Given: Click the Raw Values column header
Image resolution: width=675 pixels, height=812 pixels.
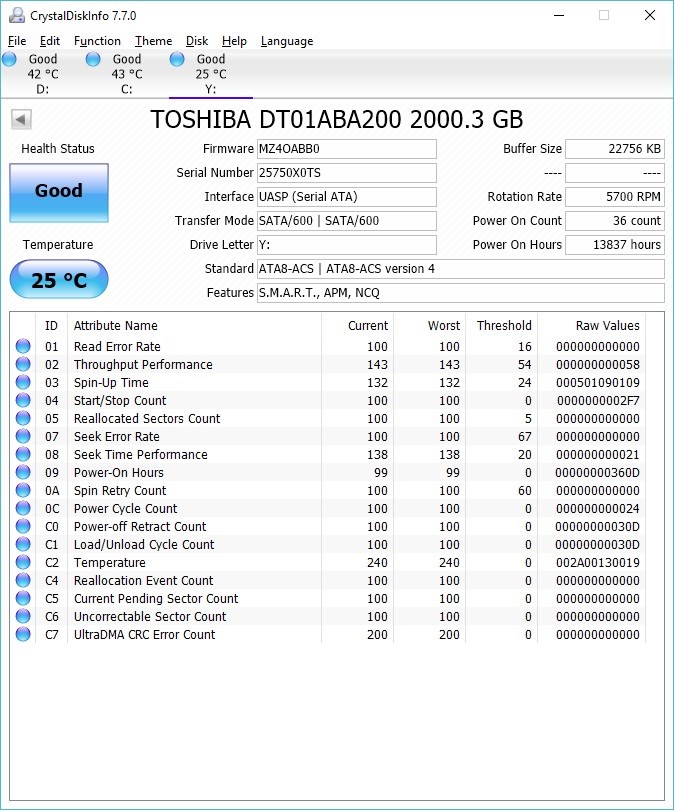Looking at the screenshot, I should pyautogui.click(x=592, y=325).
